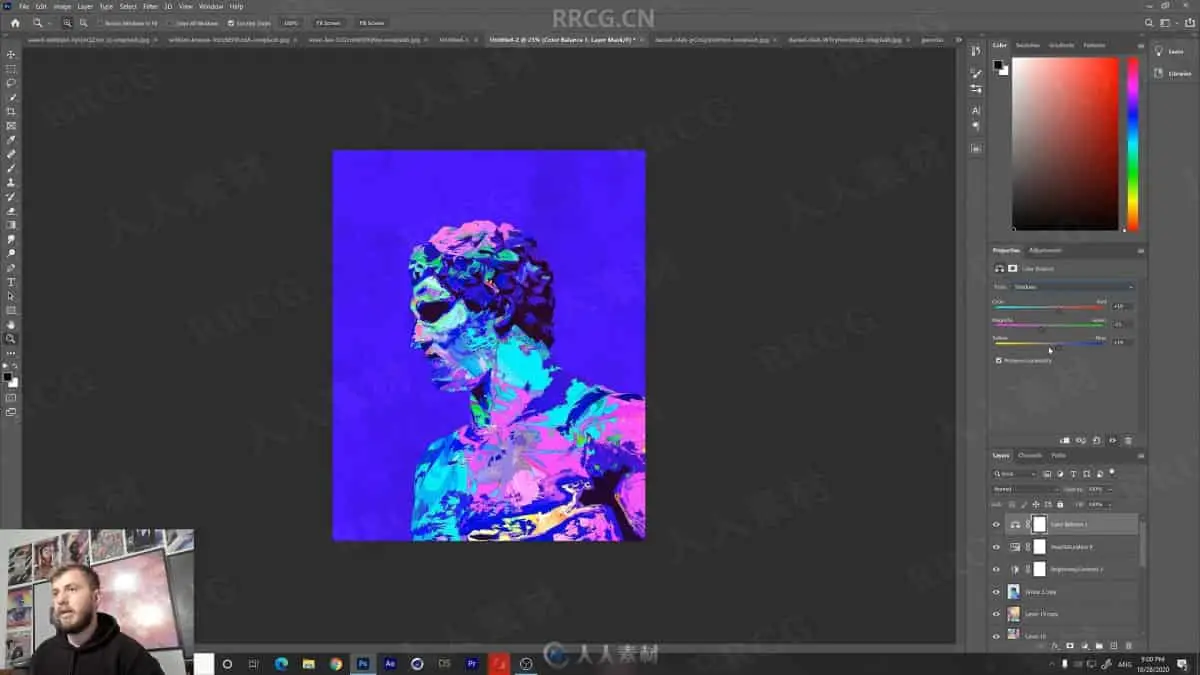Delete adjustment via Properties trash icon
Image resolution: width=1200 pixels, height=675 pixels.
coord(1128,440)
